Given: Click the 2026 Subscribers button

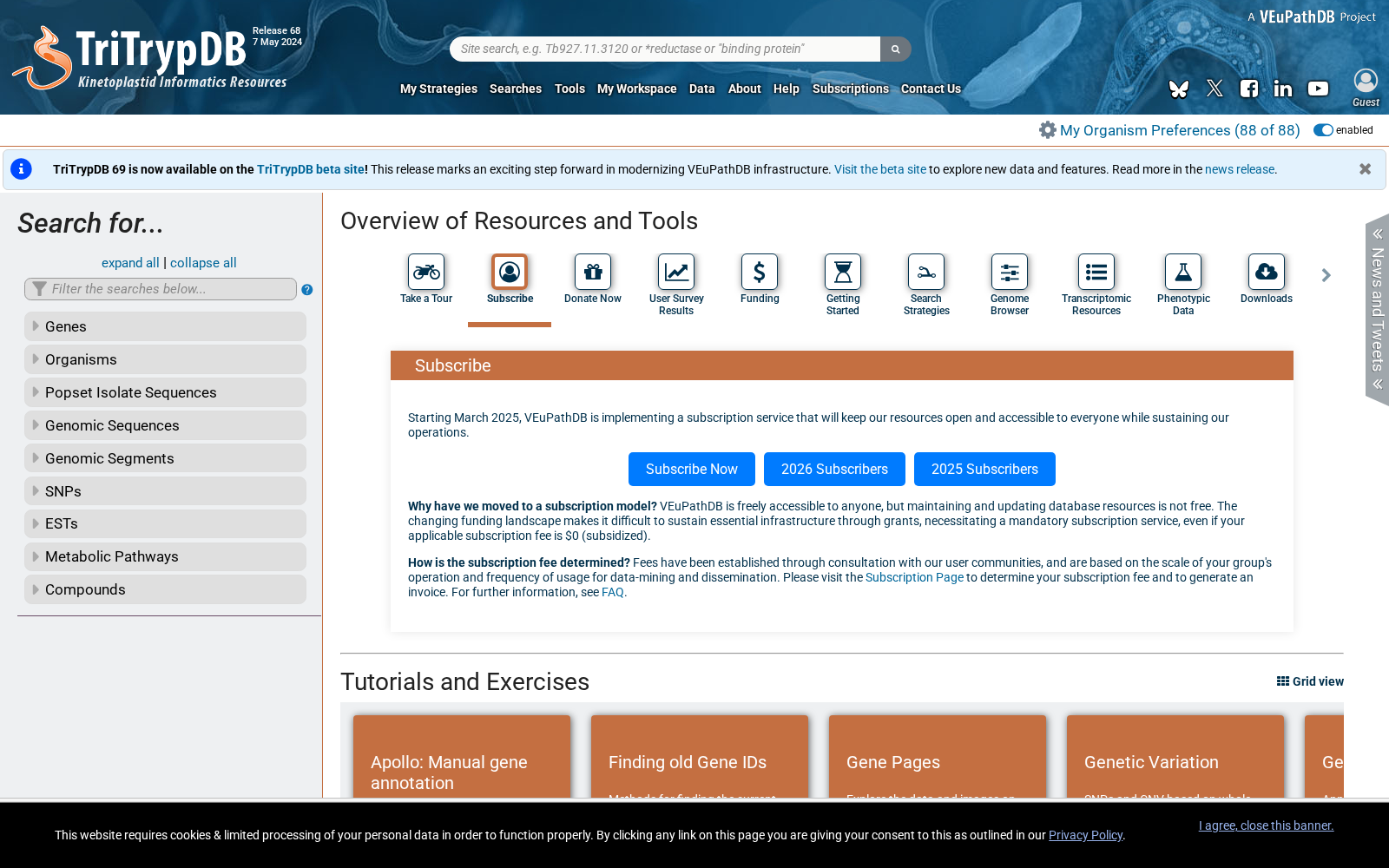Looking at the screenshot, I should click(834, 469).
